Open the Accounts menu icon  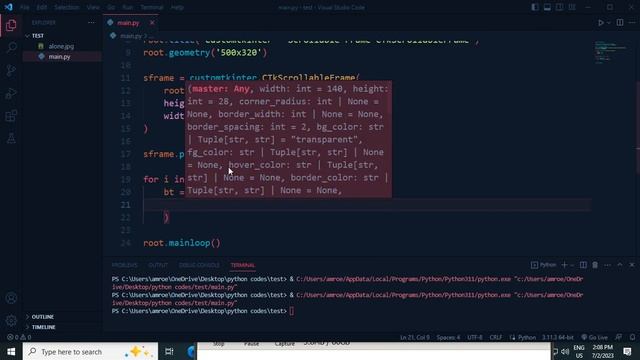coord(11,298)
